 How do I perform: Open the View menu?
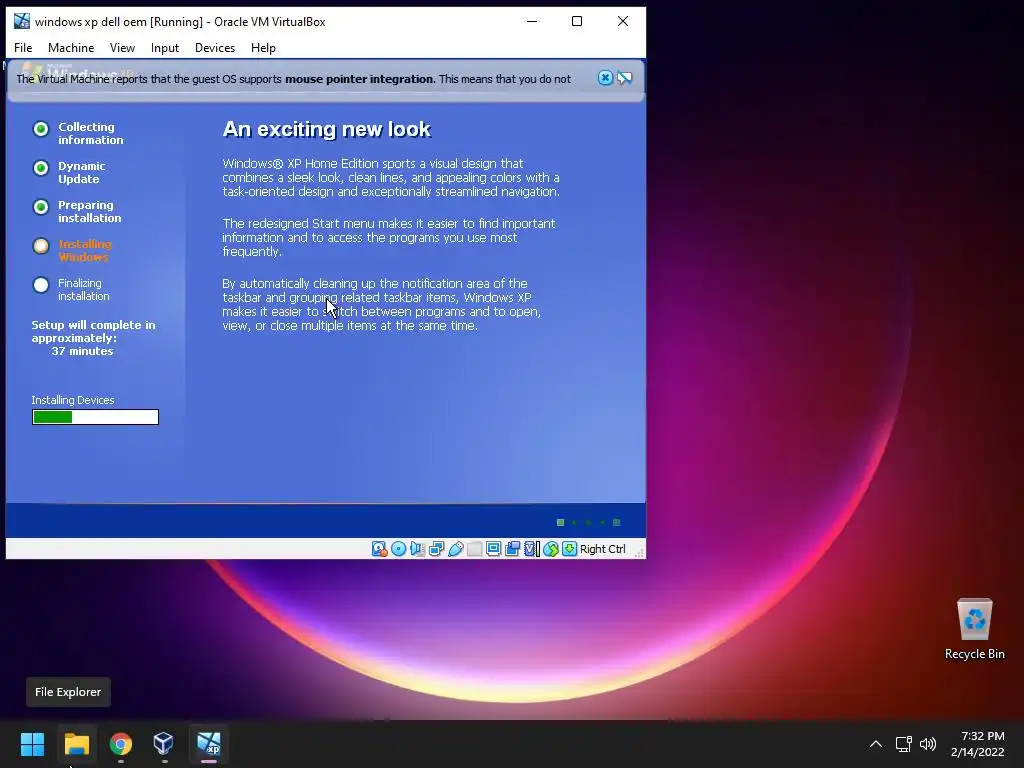(x=122, y=48)
